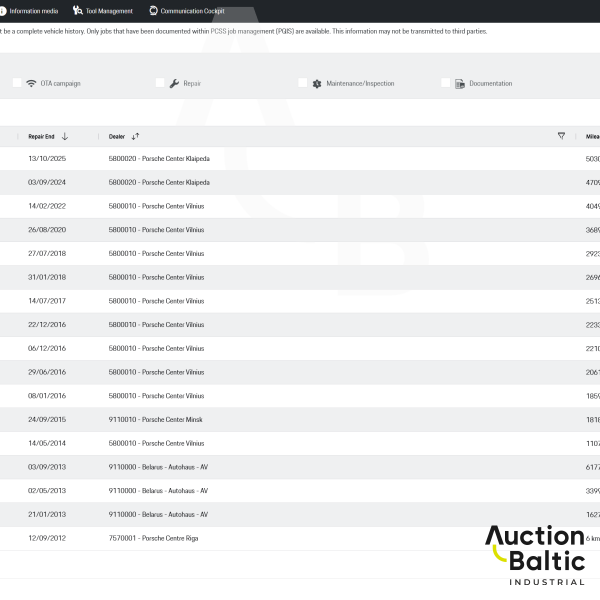Select the 27/07/2018 repair date

point(47,253)
